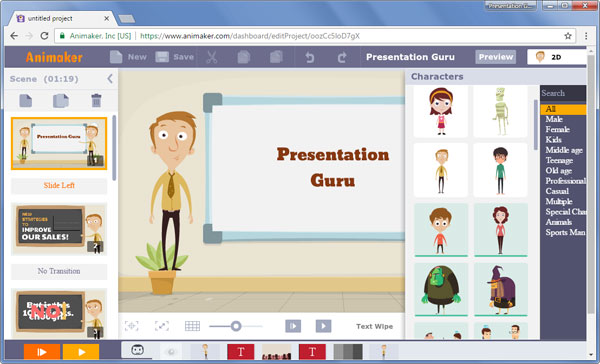Click the fullscreen expand icon below the canvas
The width and height of the screenshot is (600, 364).
coord(162,326)
